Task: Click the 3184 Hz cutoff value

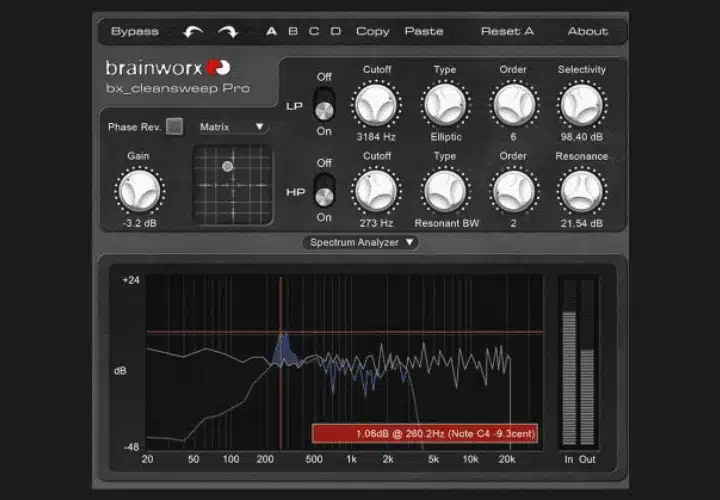Action: [376, 137]
